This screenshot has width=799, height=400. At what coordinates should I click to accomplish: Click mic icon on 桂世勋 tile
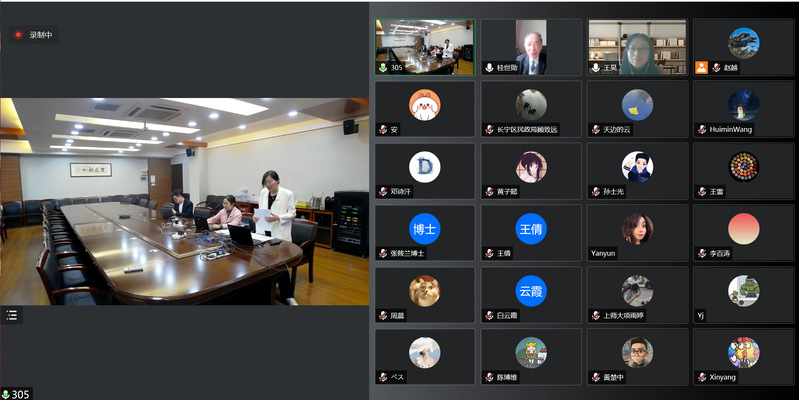pos(489,67)
